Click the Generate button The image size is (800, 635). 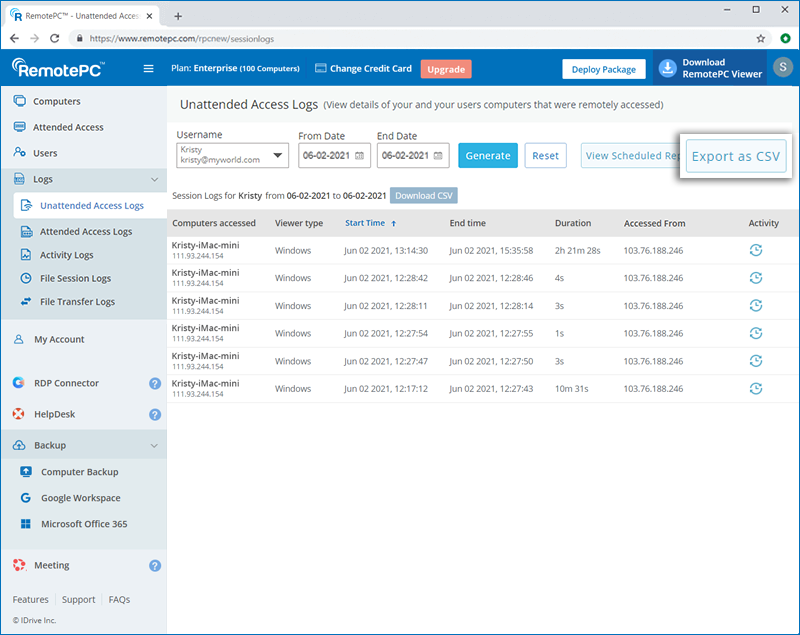[x=488, y=156]
